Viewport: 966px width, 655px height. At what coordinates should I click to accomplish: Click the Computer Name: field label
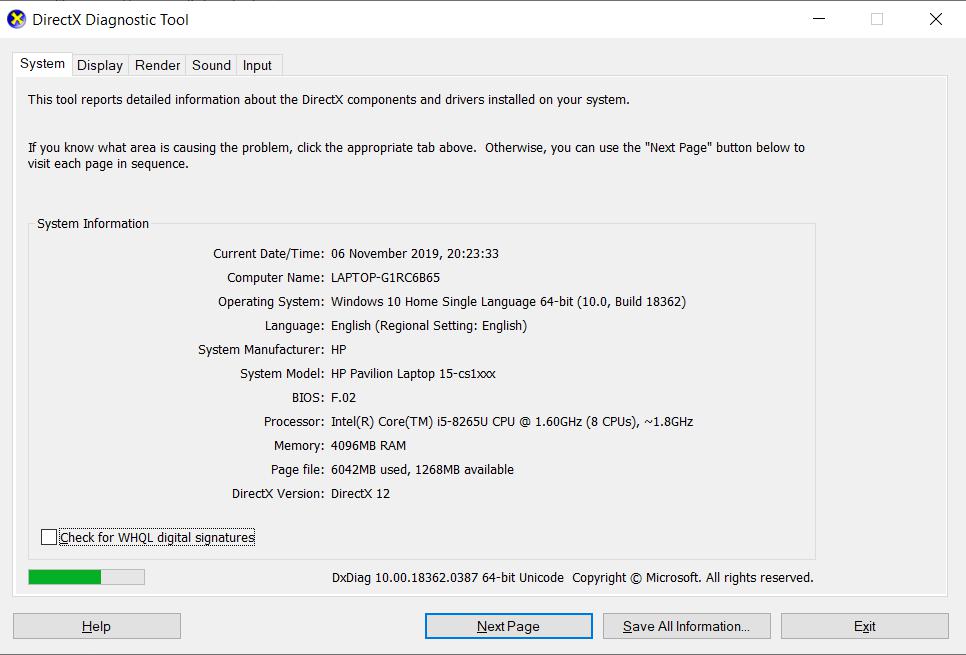click(x=275, y=278)
